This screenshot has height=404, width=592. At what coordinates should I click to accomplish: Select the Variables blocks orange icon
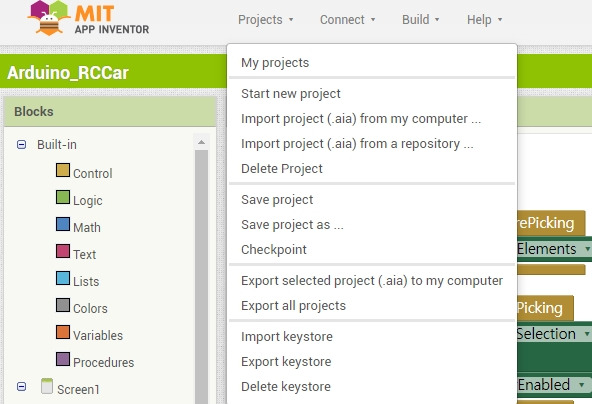63,332
